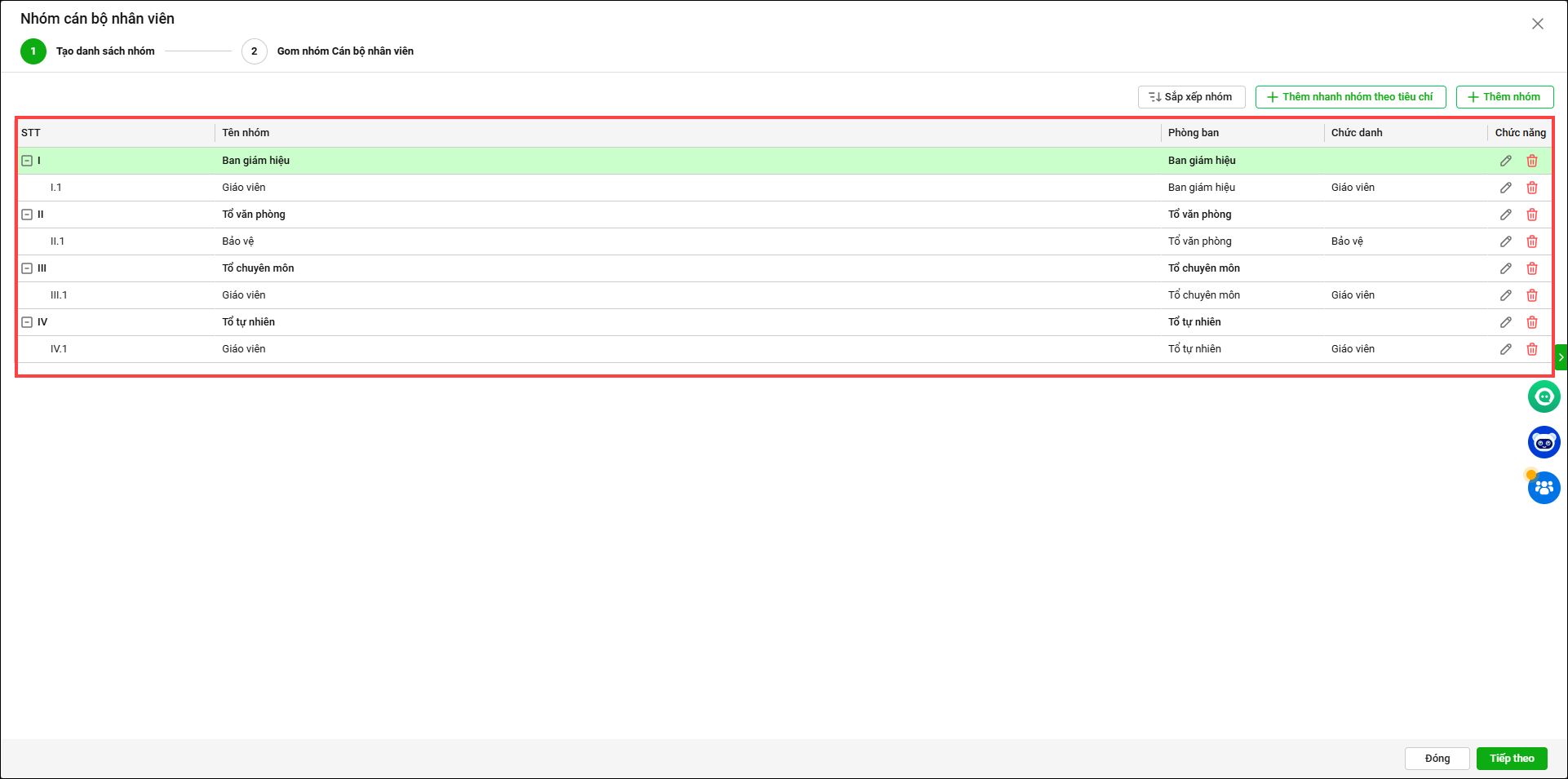
Task: Open the community people icon
Action: tap(1543, 488)
